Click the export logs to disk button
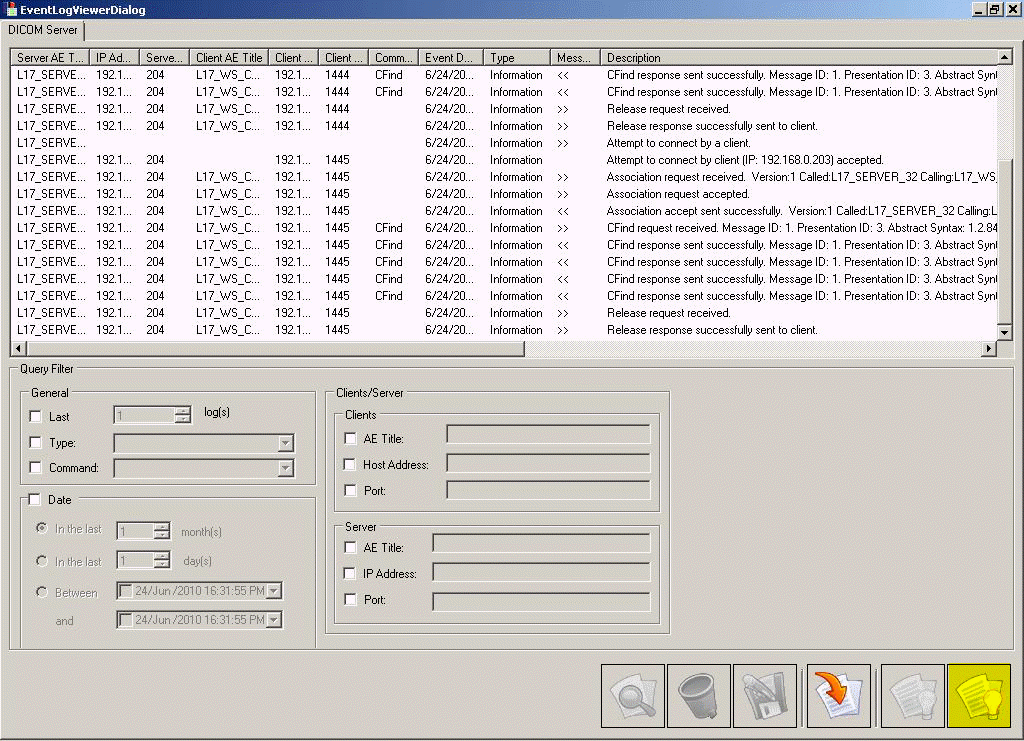 [x=764, y=696]
